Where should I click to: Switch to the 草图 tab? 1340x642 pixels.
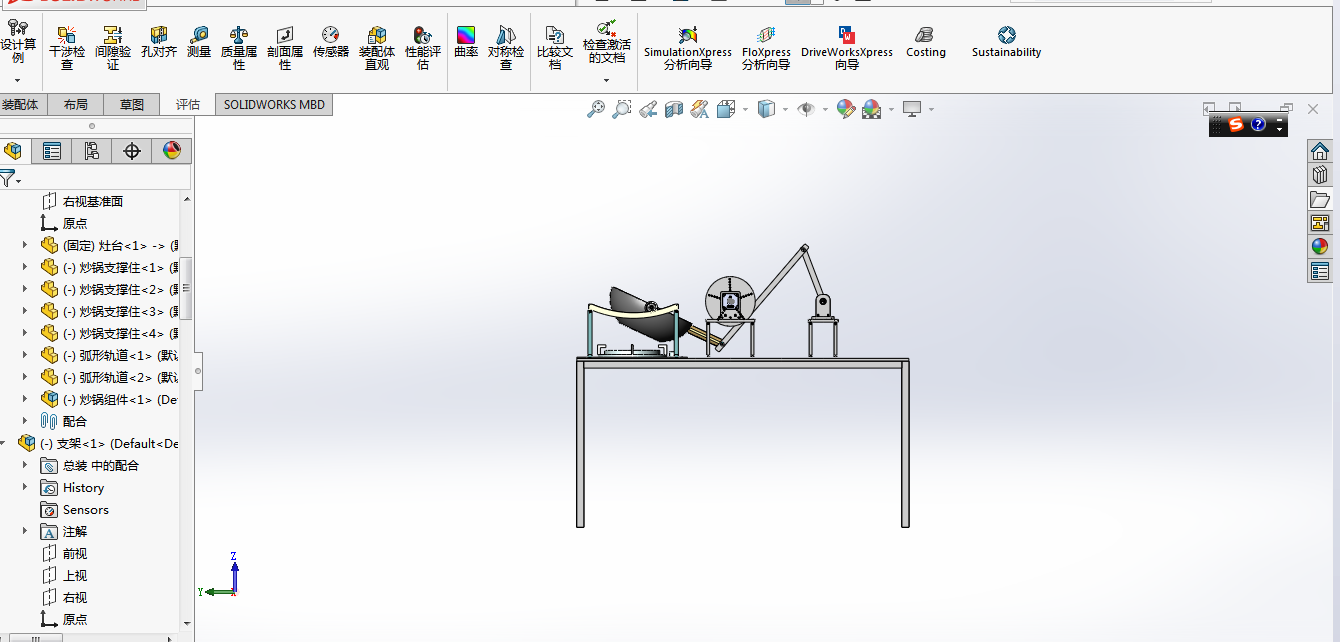(132, 104)
